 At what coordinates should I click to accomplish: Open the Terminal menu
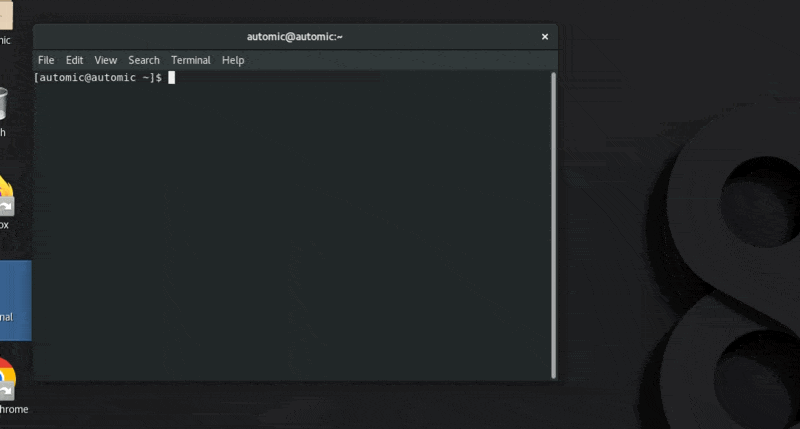(191, 60)
